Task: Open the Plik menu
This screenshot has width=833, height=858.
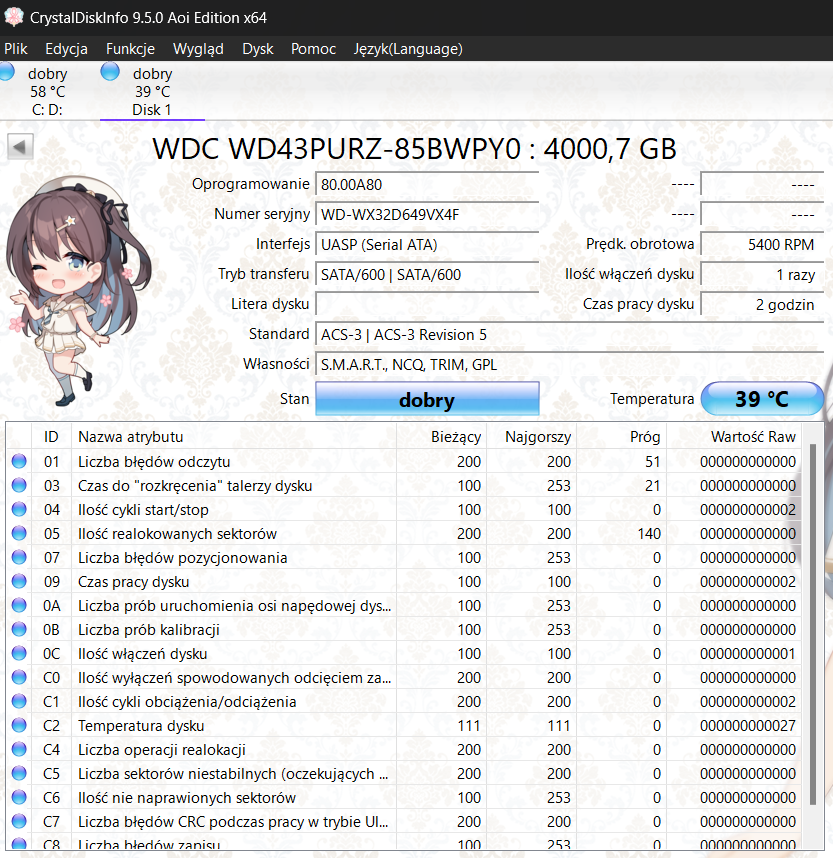Action: (16, 49)
